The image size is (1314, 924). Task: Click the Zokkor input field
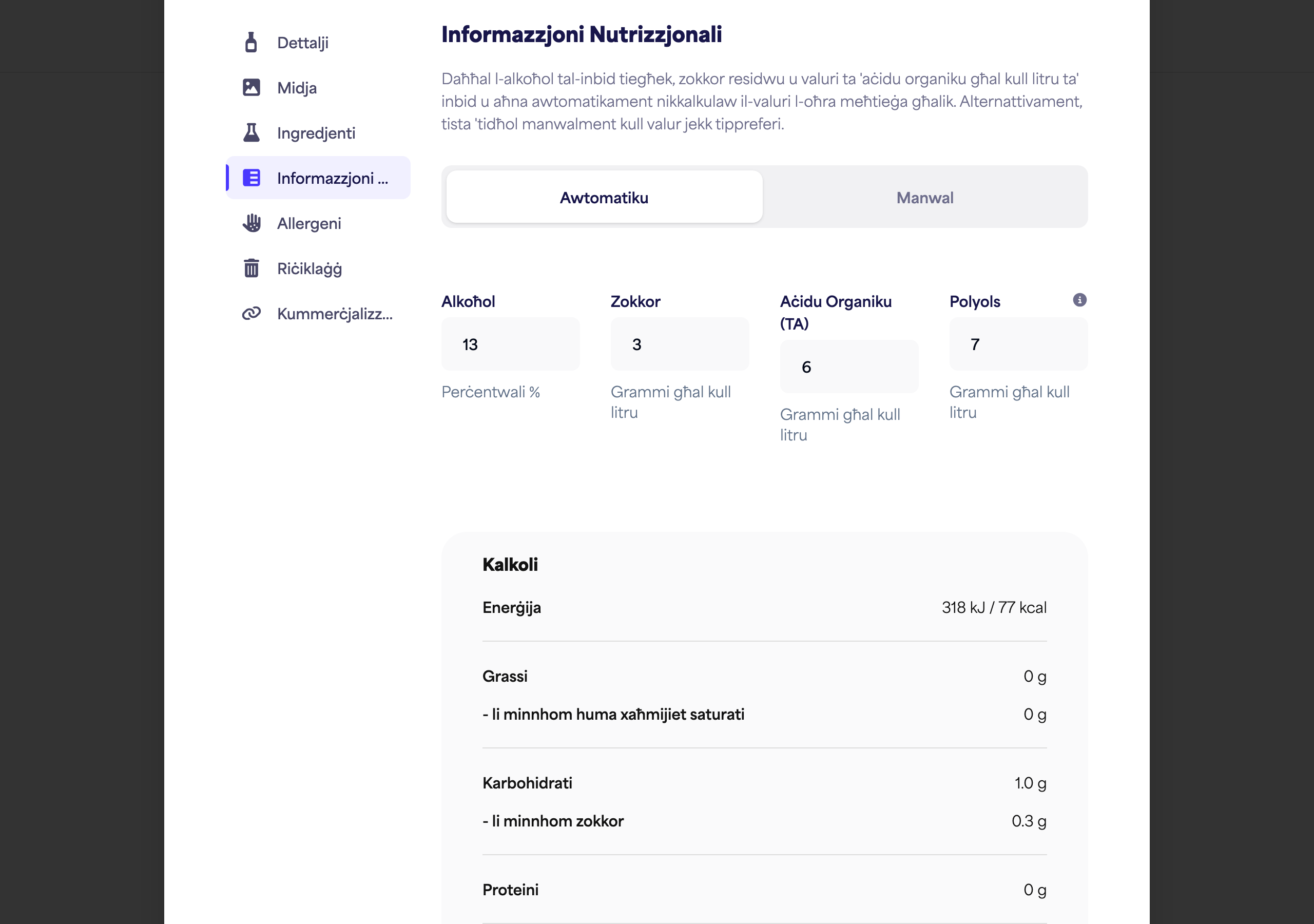(679, 344)
